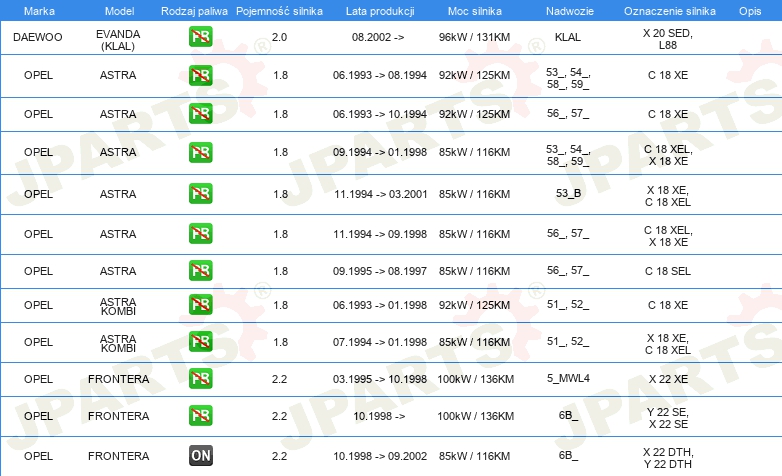Select the X 20 SED, L88 engine code cell
The image size is (782, 476).
[668, 39]
